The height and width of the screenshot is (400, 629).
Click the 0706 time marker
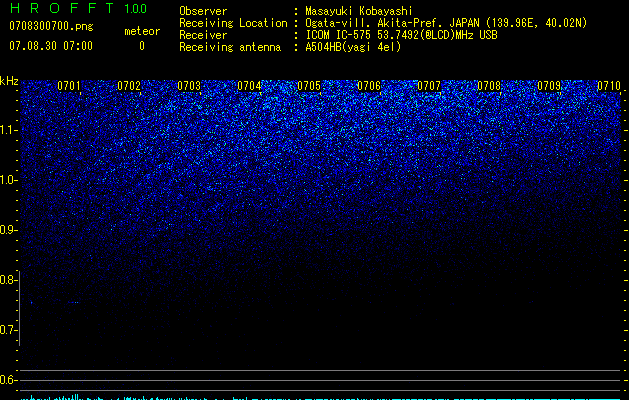click(x=369, y=86)
